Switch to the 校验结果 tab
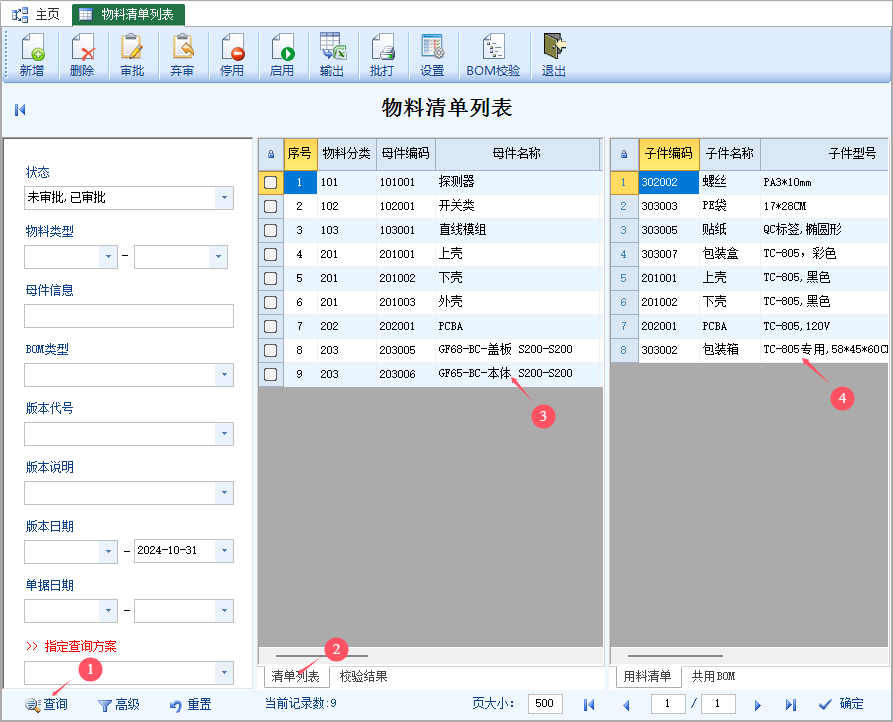The image size is (893, 722). point(363,677)
